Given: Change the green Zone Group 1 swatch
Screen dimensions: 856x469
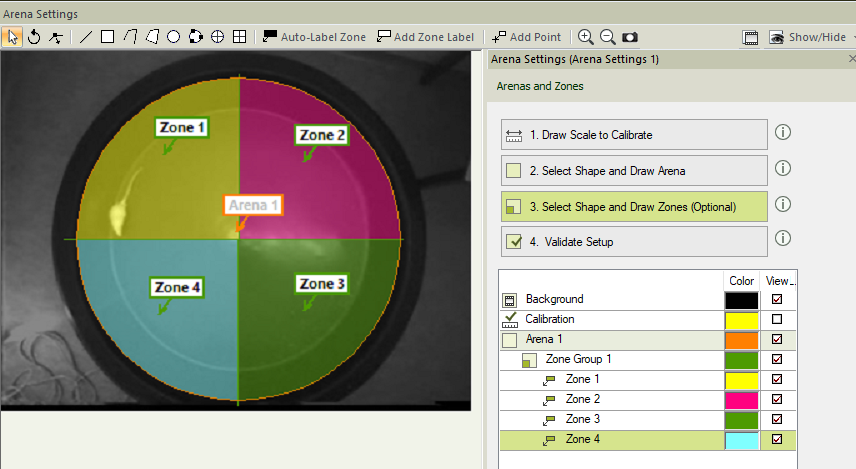Looking at the screenshot, I should 742,360.
